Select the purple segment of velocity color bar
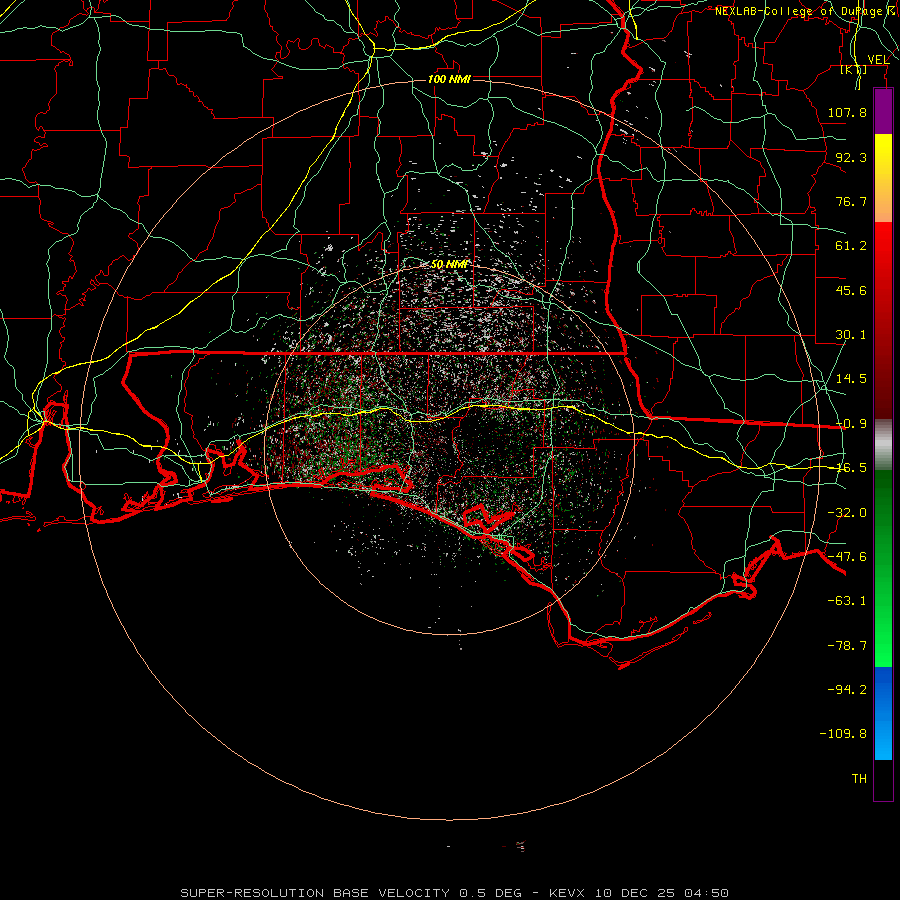 click(883, 111)
